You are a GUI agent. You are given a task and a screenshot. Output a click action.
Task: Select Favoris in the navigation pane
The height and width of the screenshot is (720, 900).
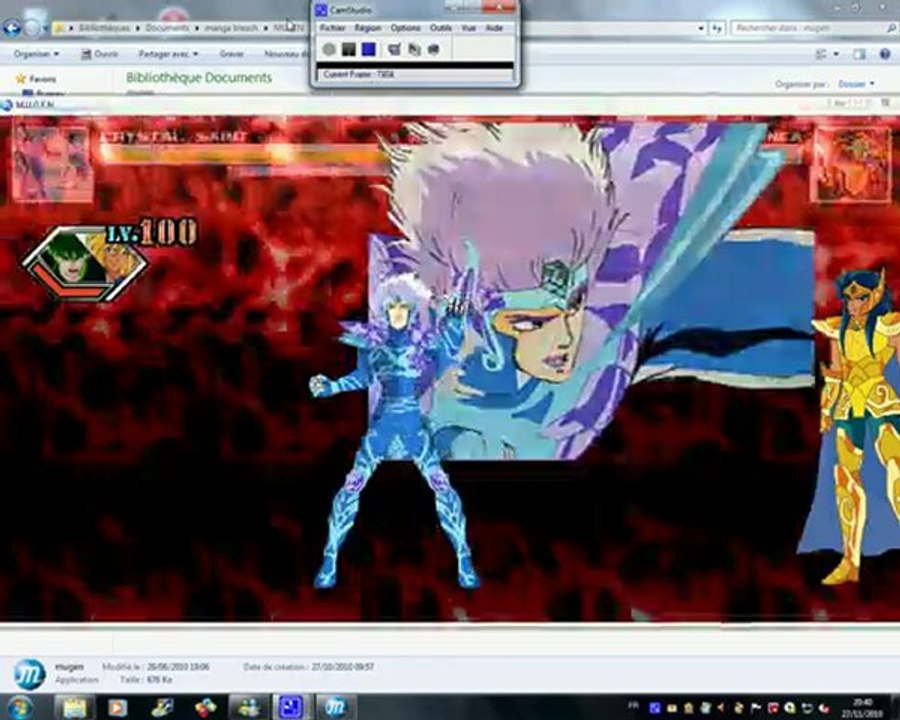pos(36,79)
